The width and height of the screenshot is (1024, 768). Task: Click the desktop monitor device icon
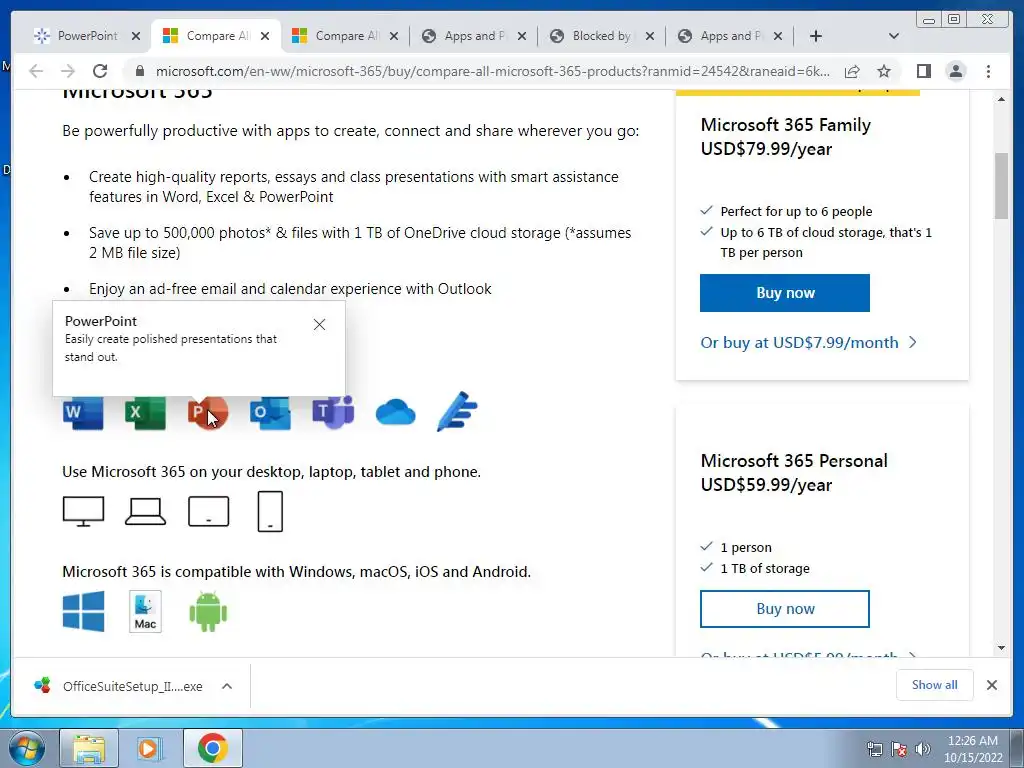pyautogui.click(x=83, y=511)
